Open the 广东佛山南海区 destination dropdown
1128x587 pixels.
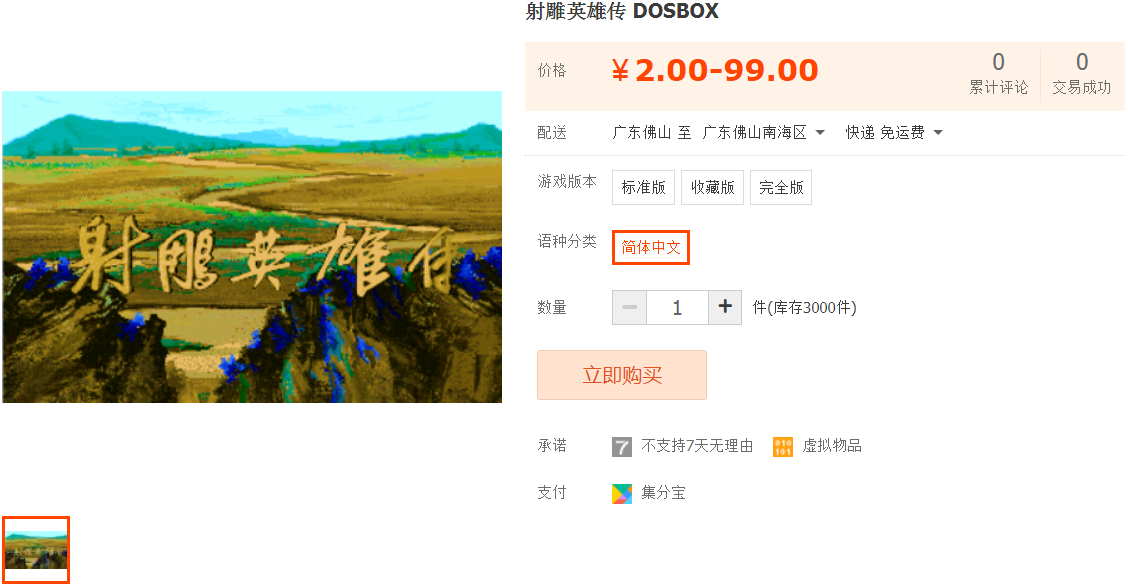coord(763,132)
